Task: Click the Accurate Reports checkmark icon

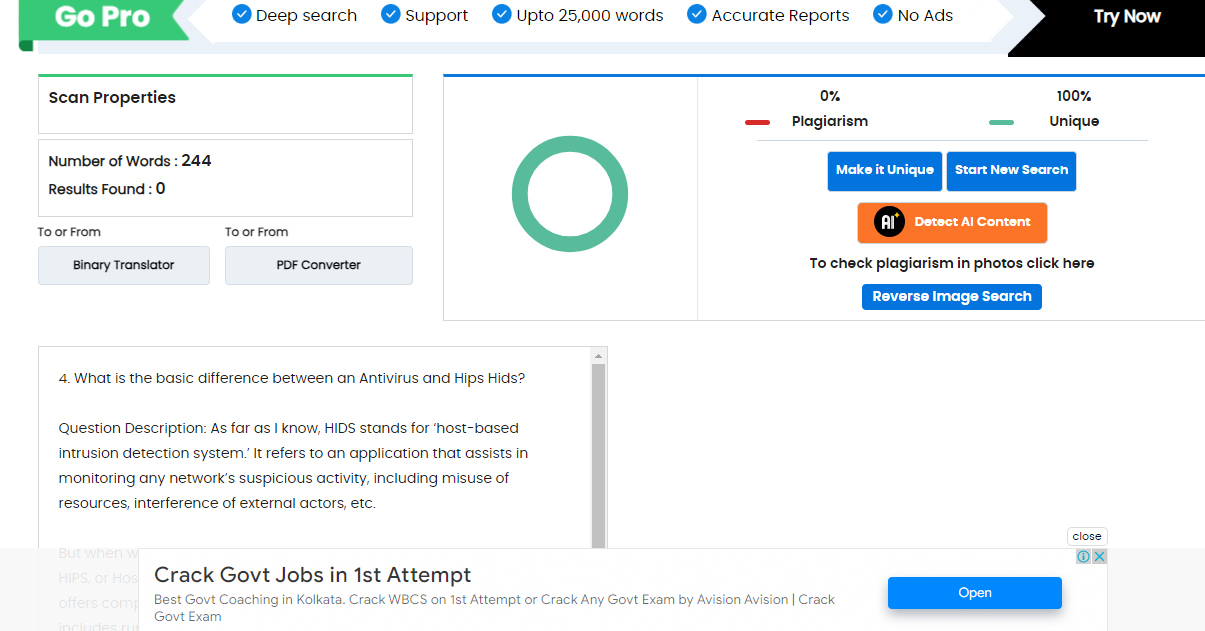Action: pyautogui.click(x=697, y=14)
